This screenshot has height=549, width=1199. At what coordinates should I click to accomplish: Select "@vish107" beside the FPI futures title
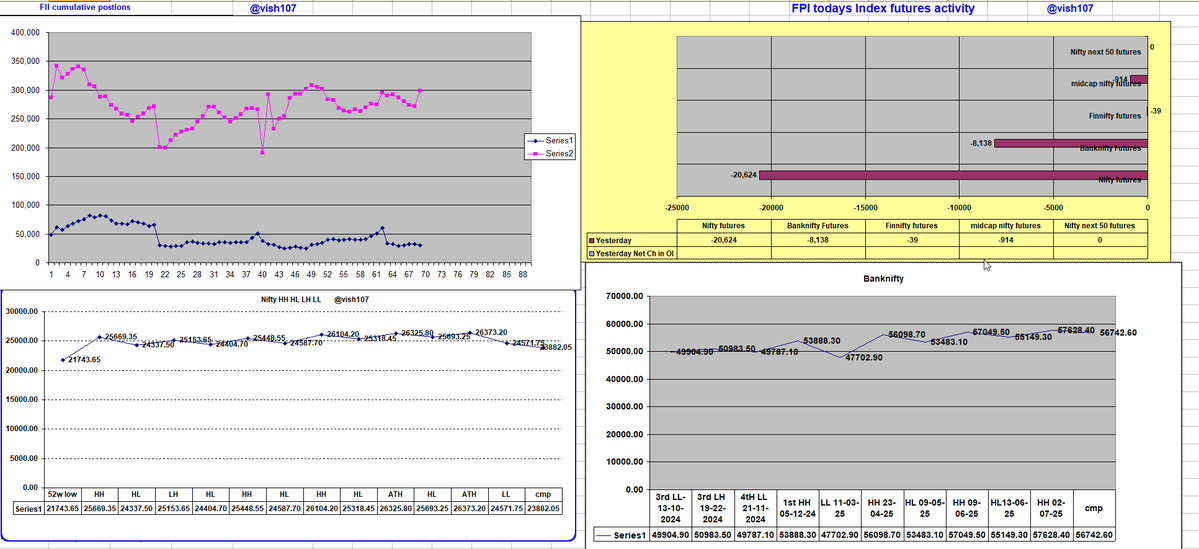(x=1070, y=8)
